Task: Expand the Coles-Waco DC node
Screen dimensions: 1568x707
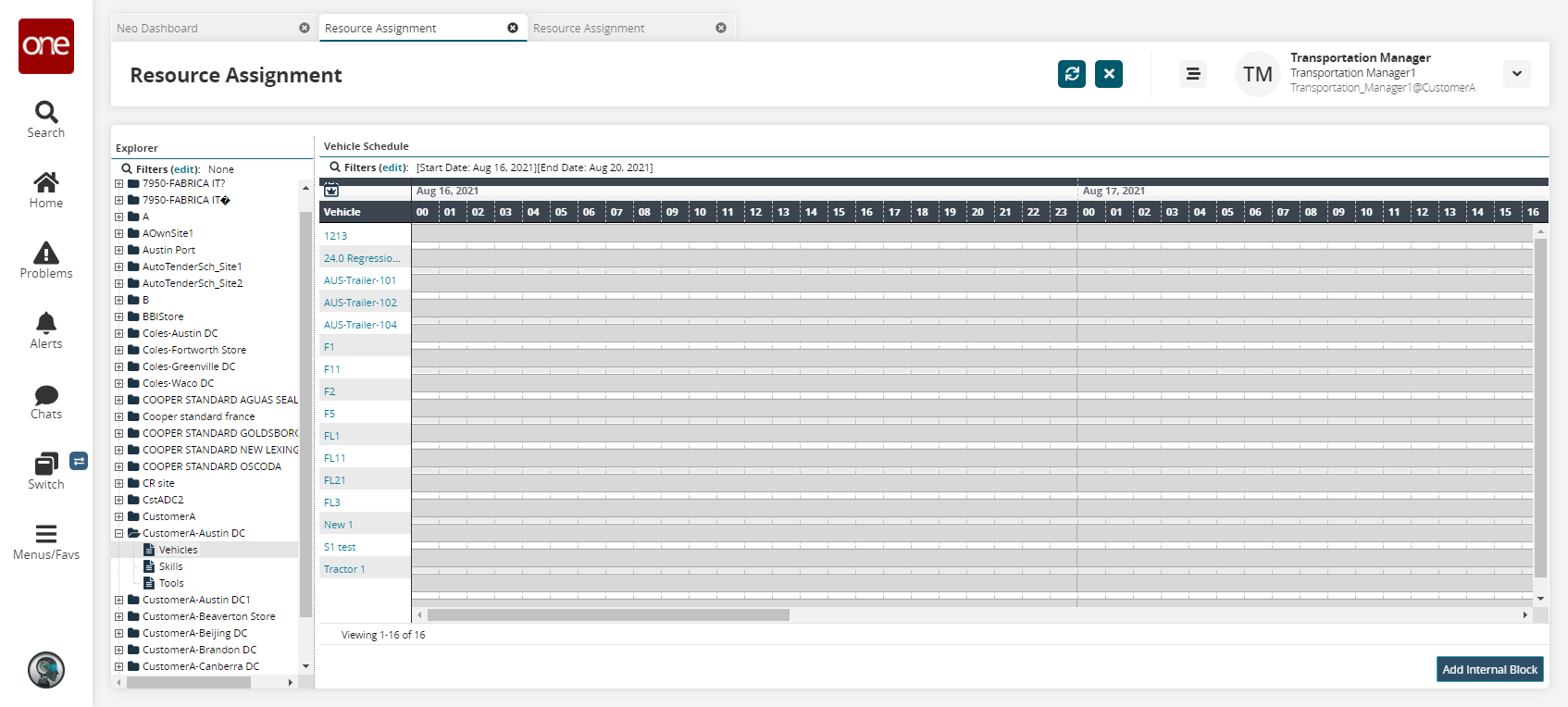Action: click(119, 383)
